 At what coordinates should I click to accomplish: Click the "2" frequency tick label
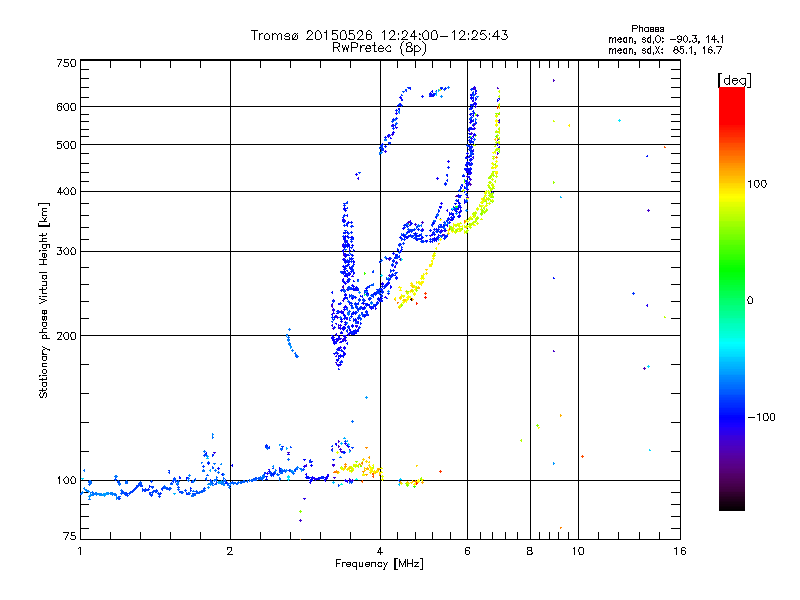click(230, 551)
